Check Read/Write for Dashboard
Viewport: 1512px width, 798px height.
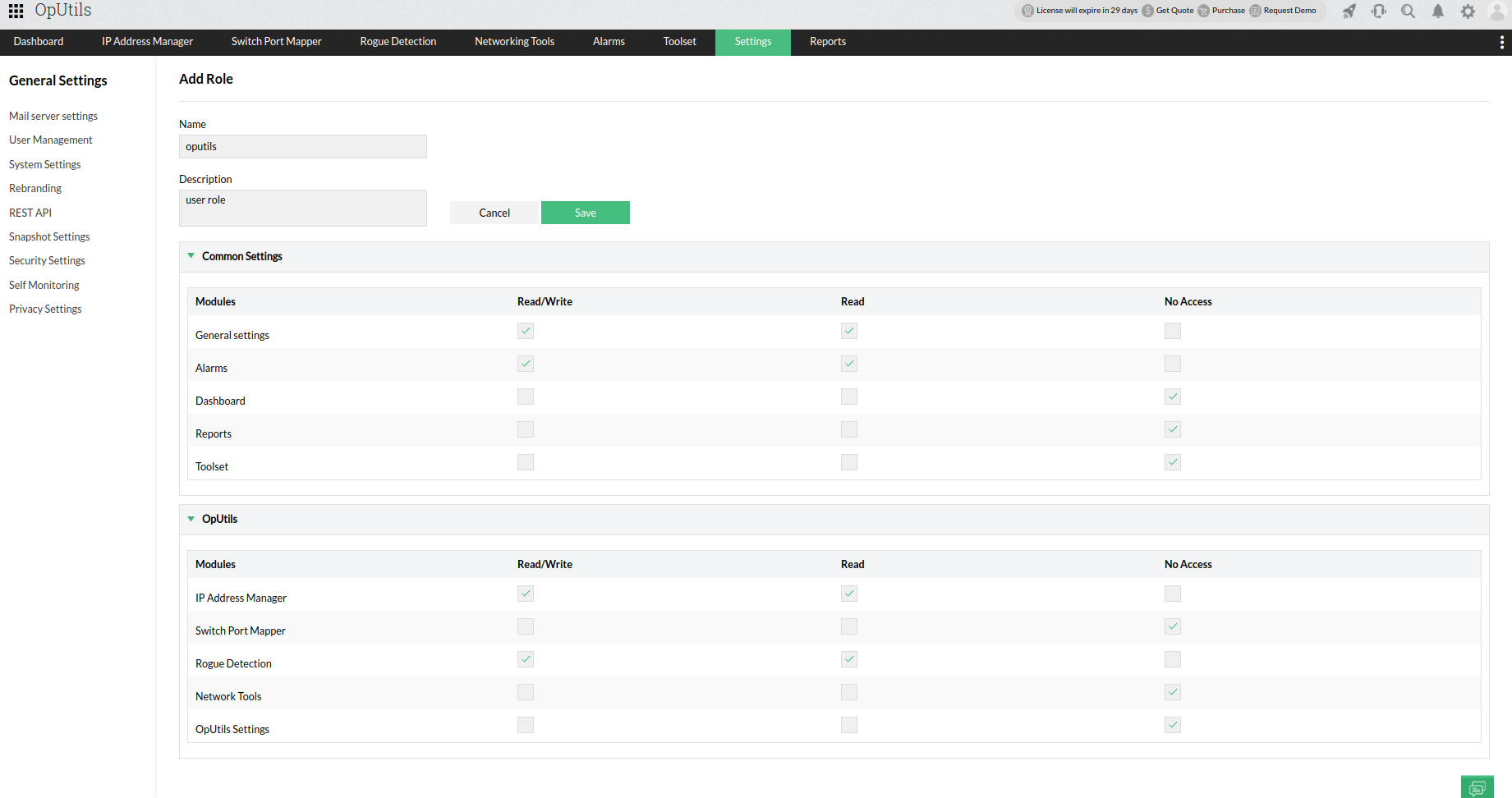(526, 397)
